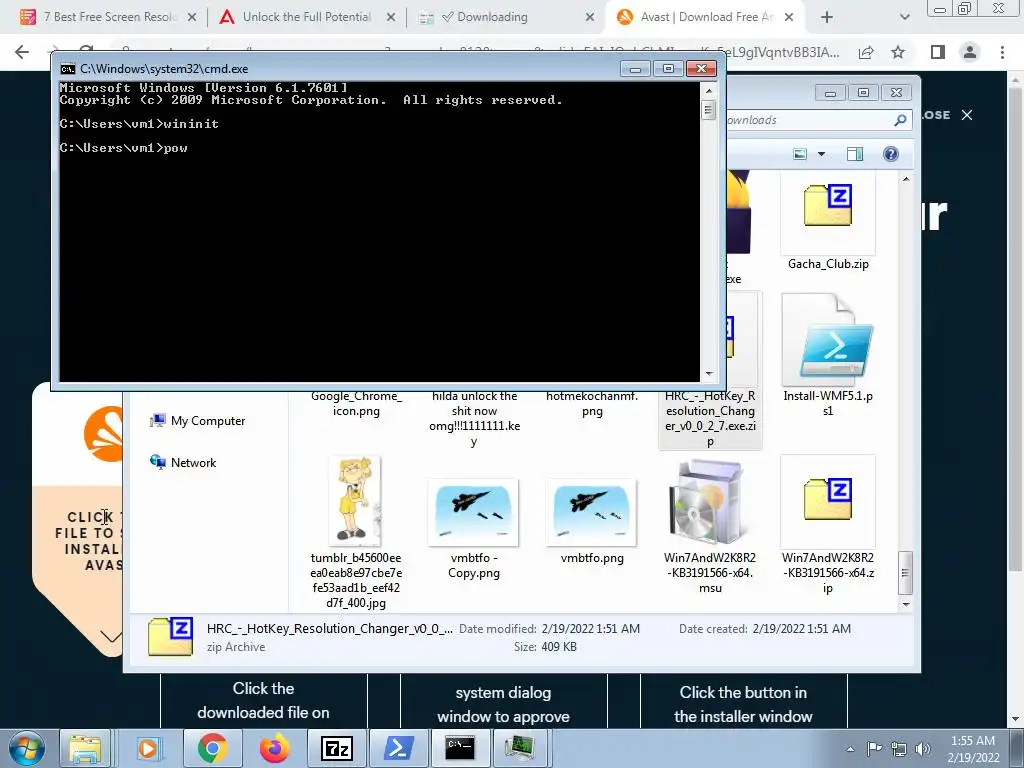1024x768 pixels.
Task: Select vmbtfo.png jet image
Action: pyautogui.click(x=591, y=512)
